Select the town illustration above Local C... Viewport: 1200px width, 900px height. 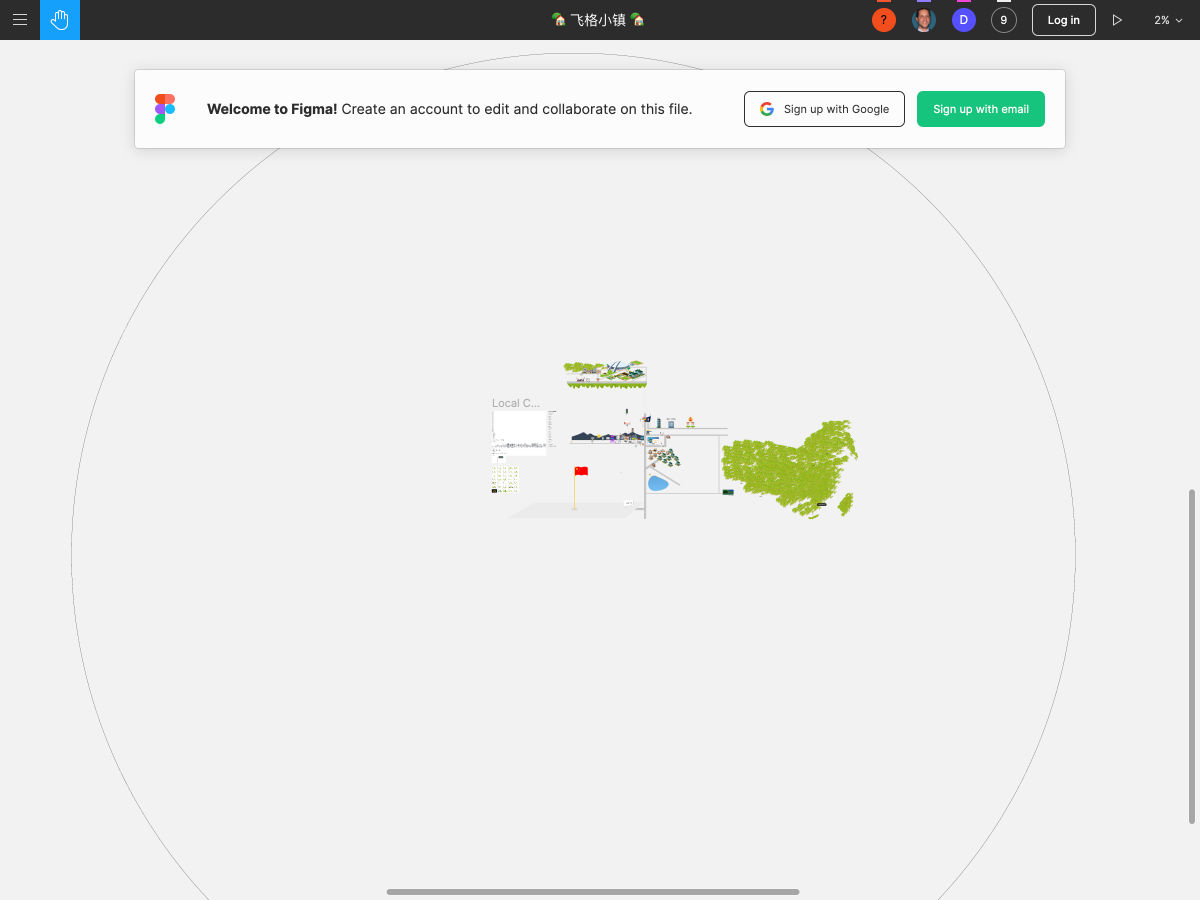[606, 374]
